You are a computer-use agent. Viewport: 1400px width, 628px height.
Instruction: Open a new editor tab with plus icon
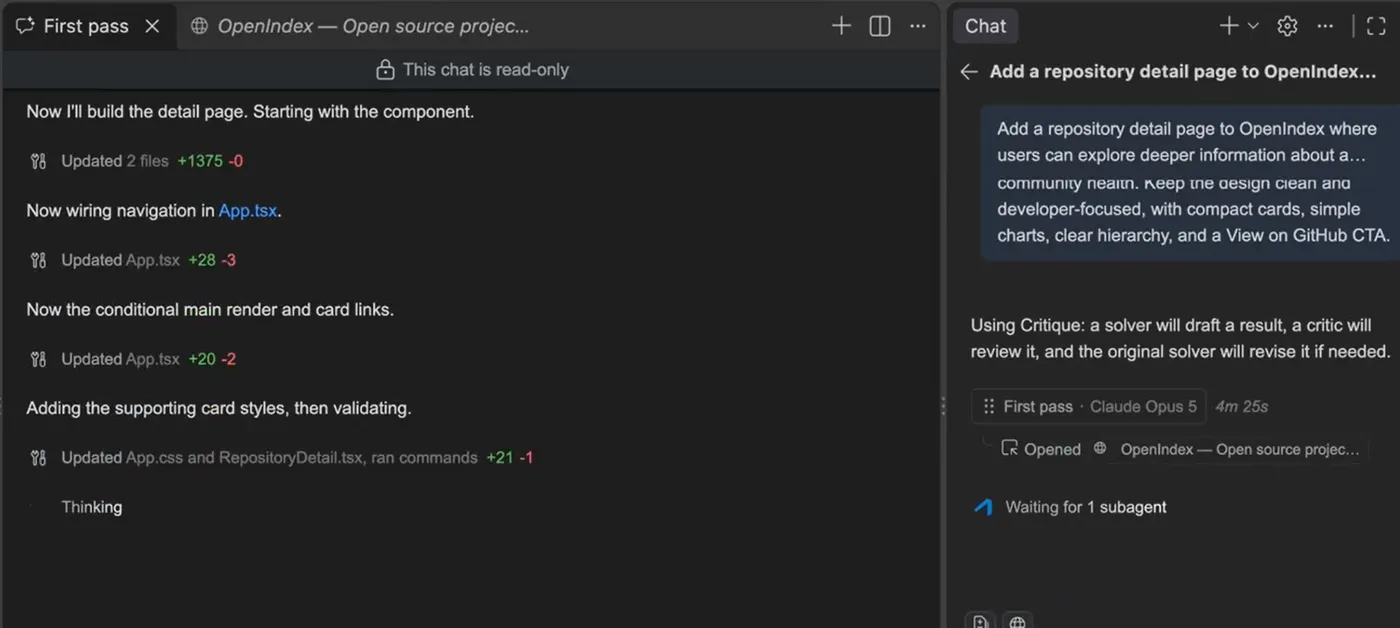pyautogui.click(x=841, y=26)
